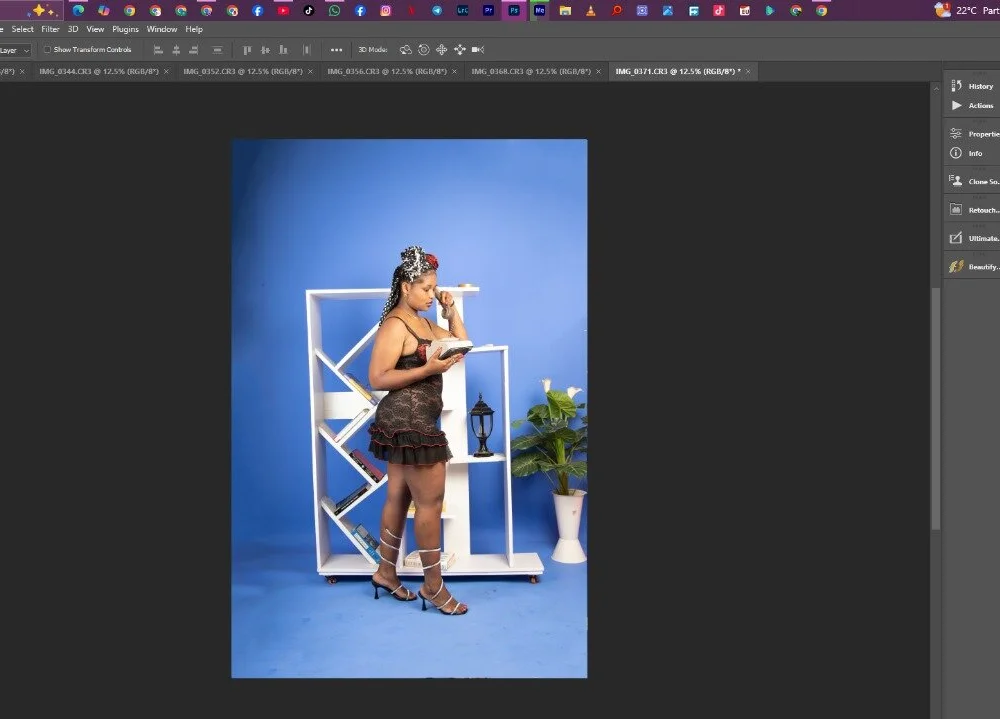Screen dimensions: 1000x719
Task: Click the portrait photo on the canvas
Action: (409, 408)
